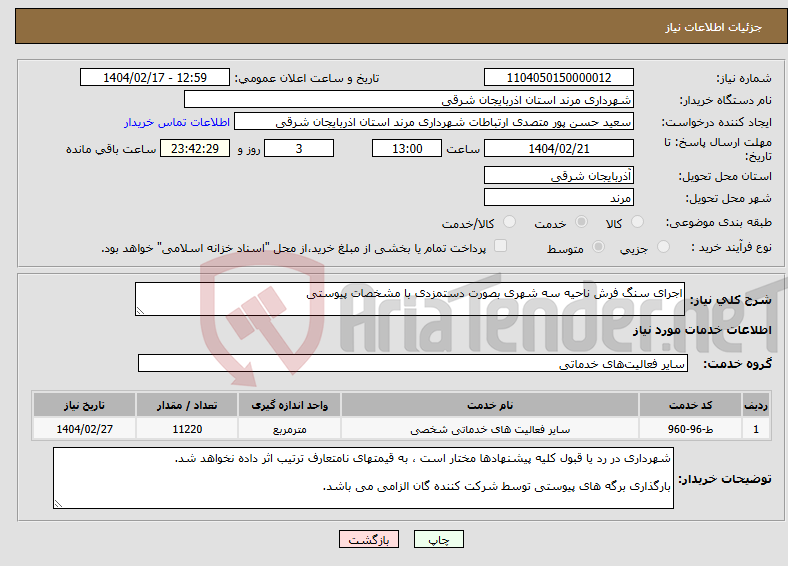Screen dimensions: 788x566
Task: Click the resize grip of buyer notes textarea
Action: 58,504
